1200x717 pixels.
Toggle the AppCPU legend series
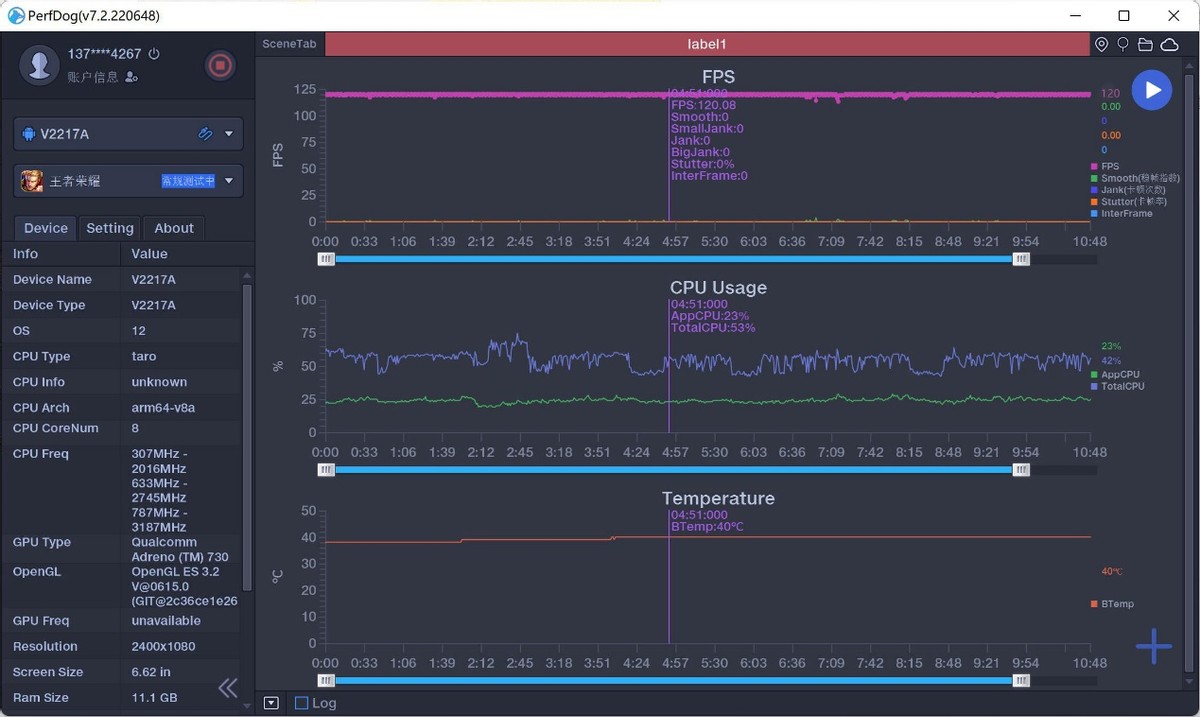[x=1119, y=375]
